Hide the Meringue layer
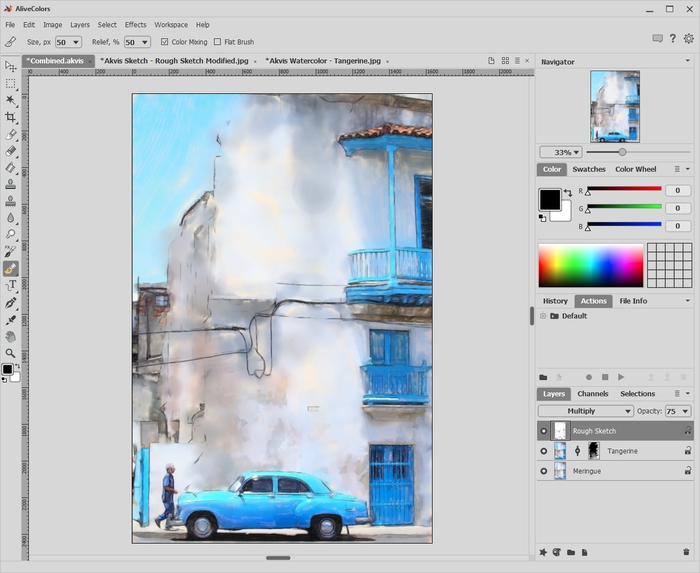 pyautogui.click(x=543, y=471)
